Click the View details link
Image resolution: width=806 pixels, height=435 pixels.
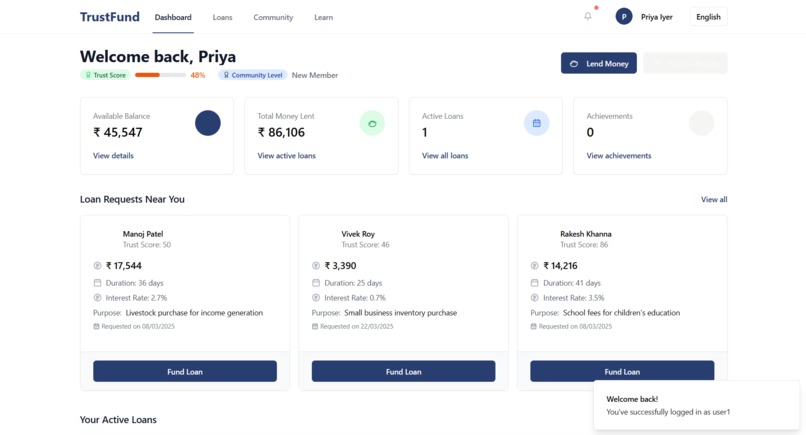113,156
